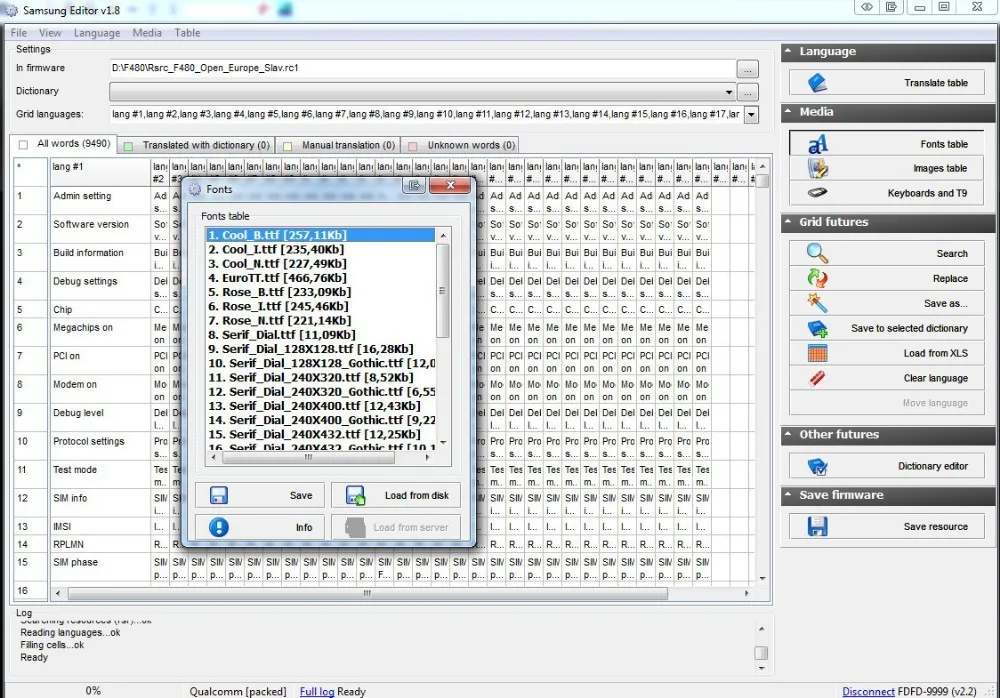Click the Software version cell
The image size is (1000, 698).
99,229
